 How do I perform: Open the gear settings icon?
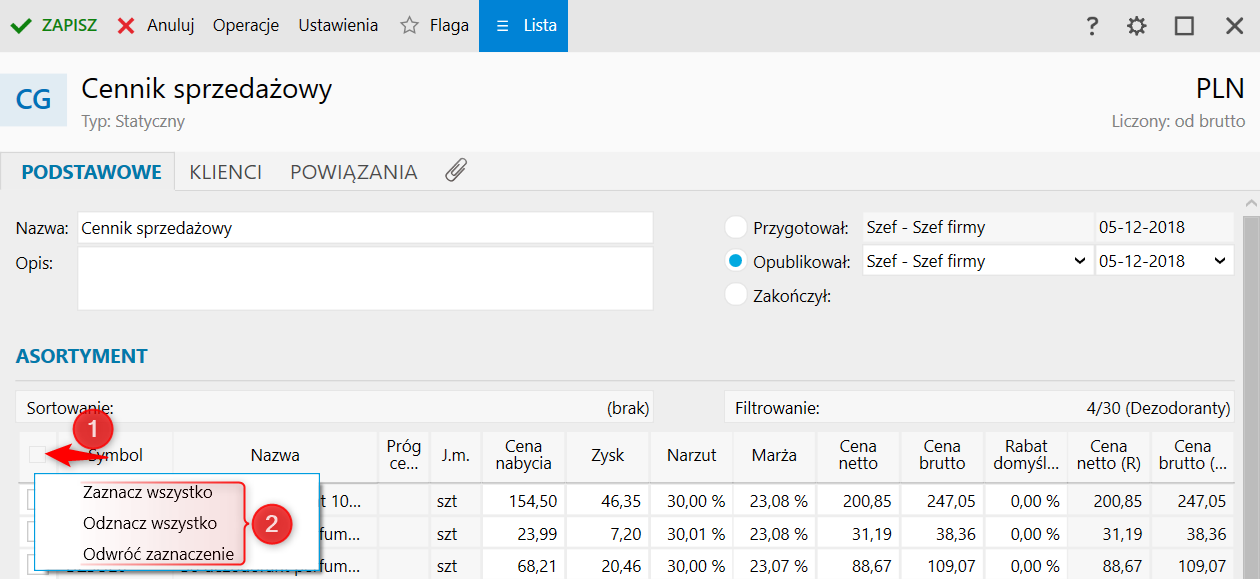pos(1137,26)
